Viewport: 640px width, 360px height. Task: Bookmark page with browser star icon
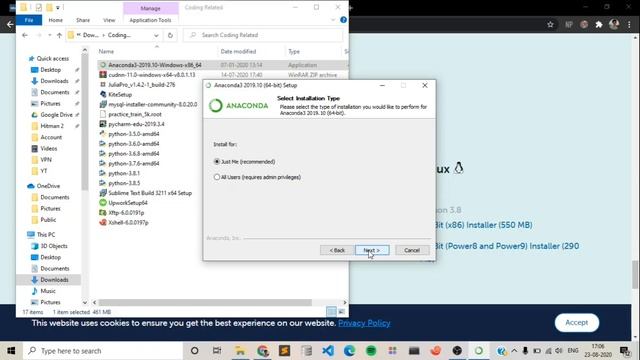tap(550, 24)
